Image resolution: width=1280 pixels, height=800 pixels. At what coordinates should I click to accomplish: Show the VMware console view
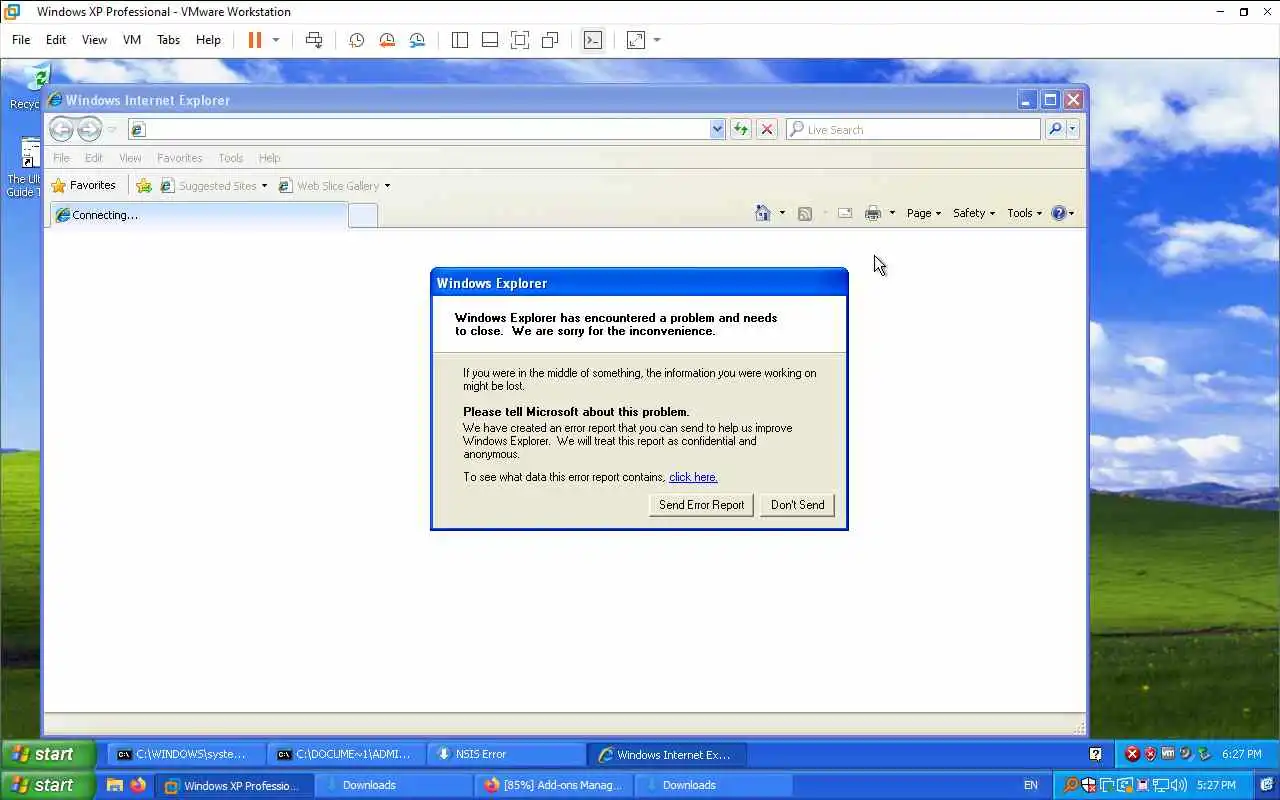tap(593, 40)
